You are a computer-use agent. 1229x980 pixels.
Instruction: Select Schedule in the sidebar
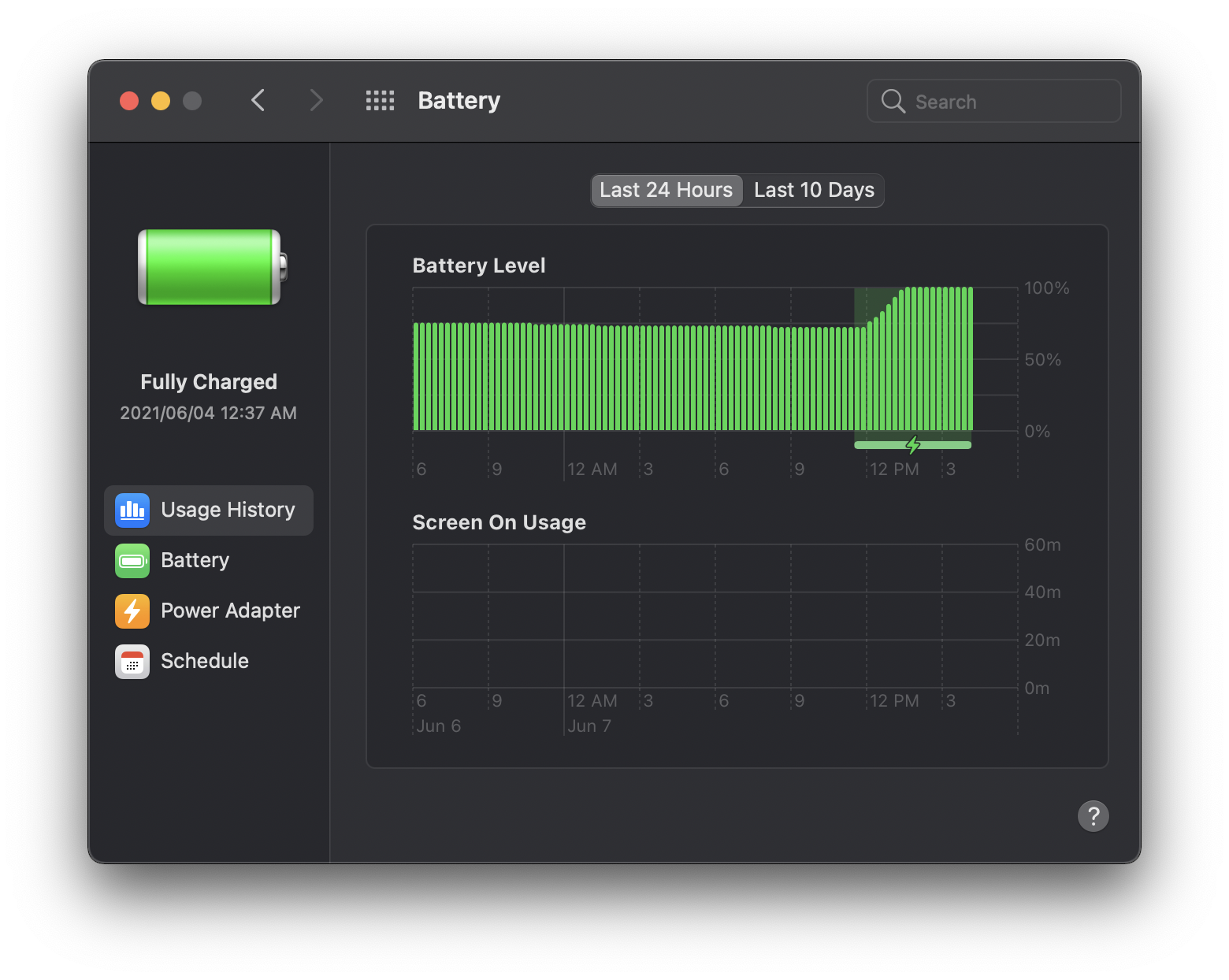[x=209, y=661]
